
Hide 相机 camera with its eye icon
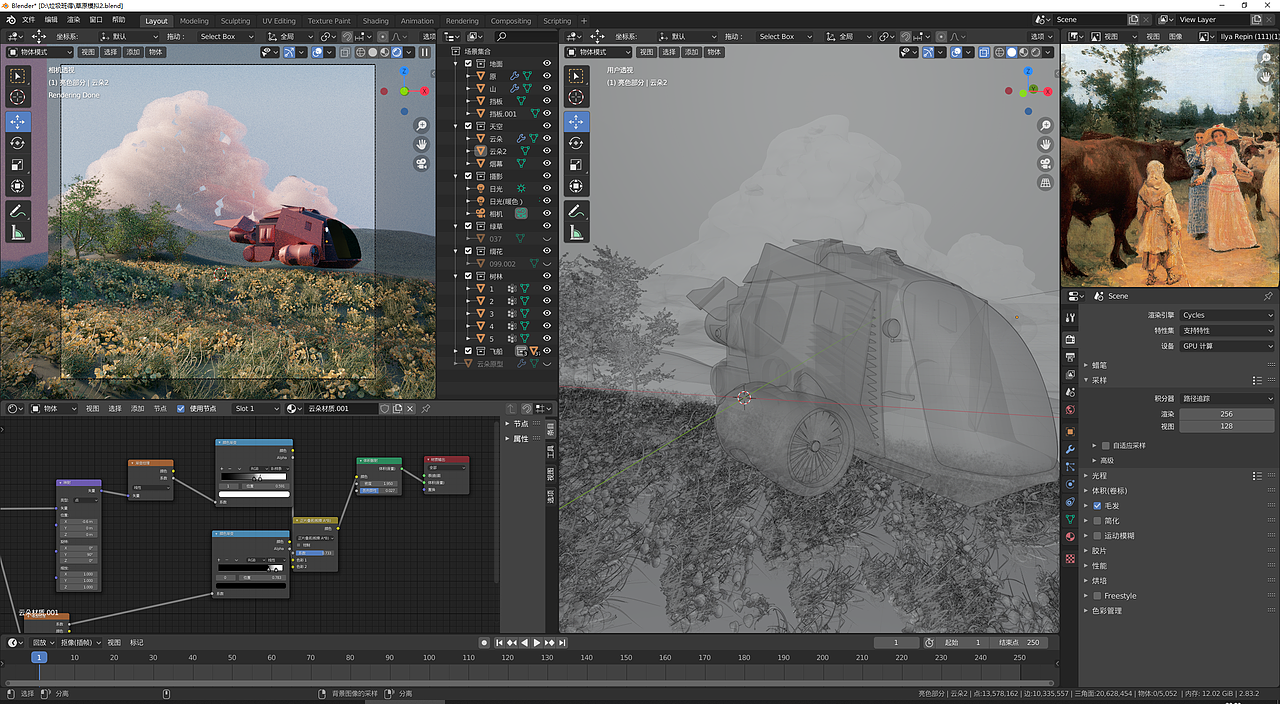(x=547, y=214)
